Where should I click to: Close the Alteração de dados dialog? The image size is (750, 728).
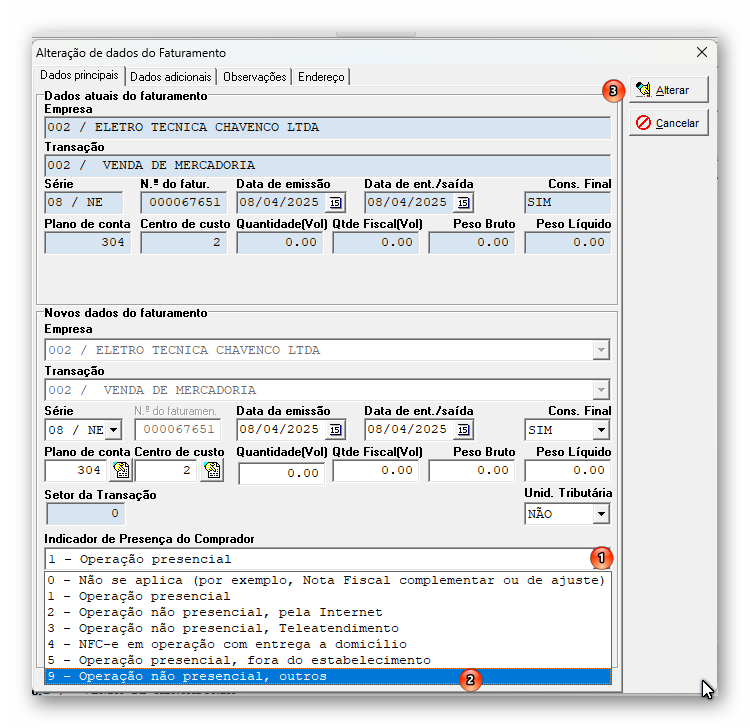pyautogui.click(x=702, y=52)
